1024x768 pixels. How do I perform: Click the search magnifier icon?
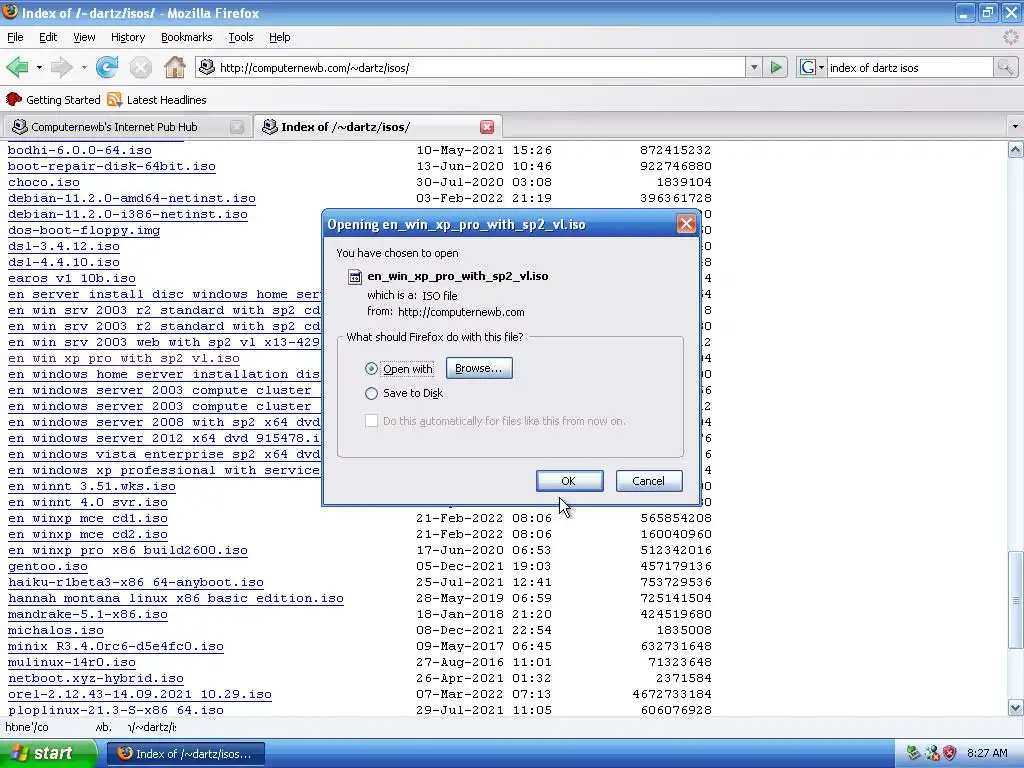1005,67
